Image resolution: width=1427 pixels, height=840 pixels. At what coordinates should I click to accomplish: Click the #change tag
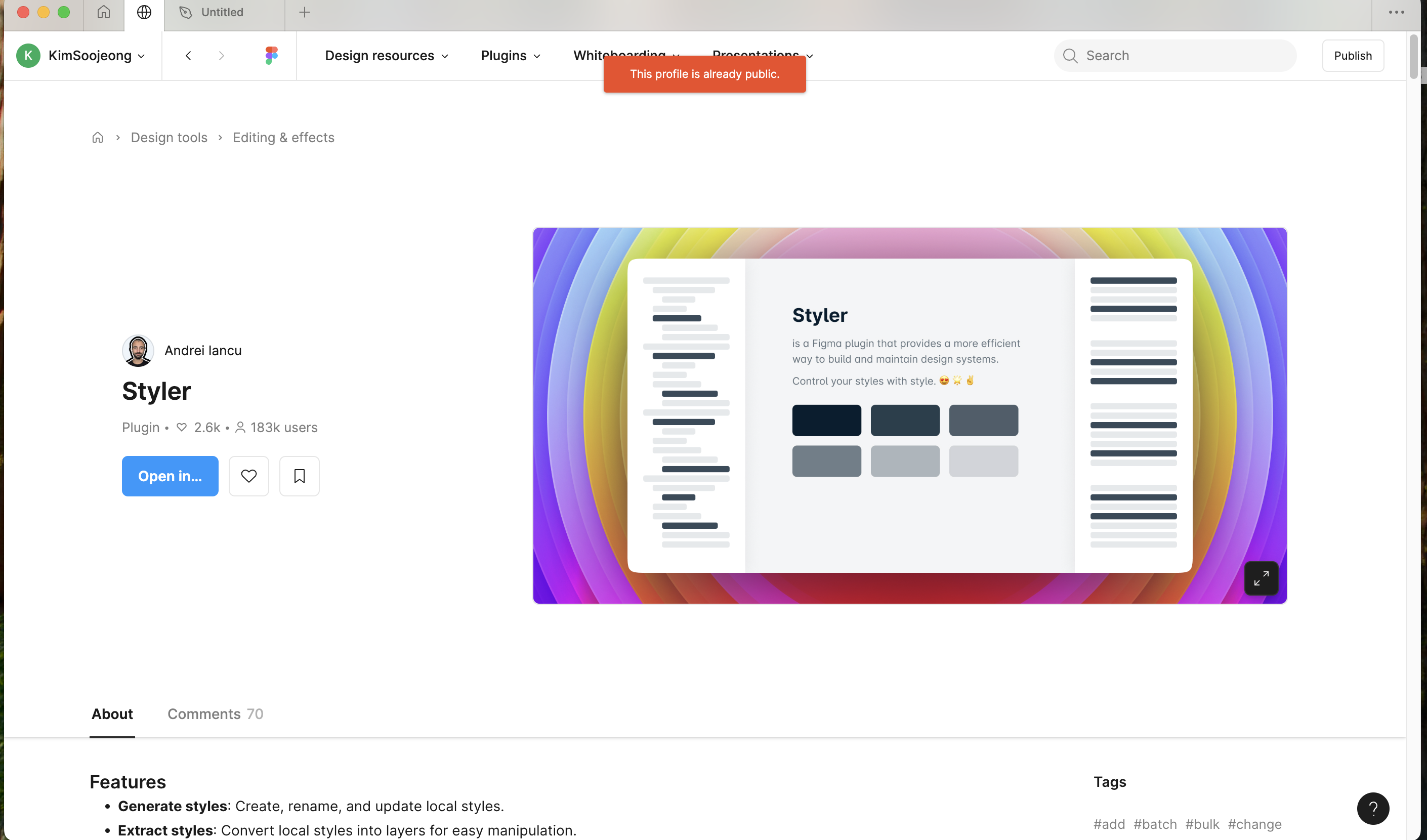point(1254,824)
